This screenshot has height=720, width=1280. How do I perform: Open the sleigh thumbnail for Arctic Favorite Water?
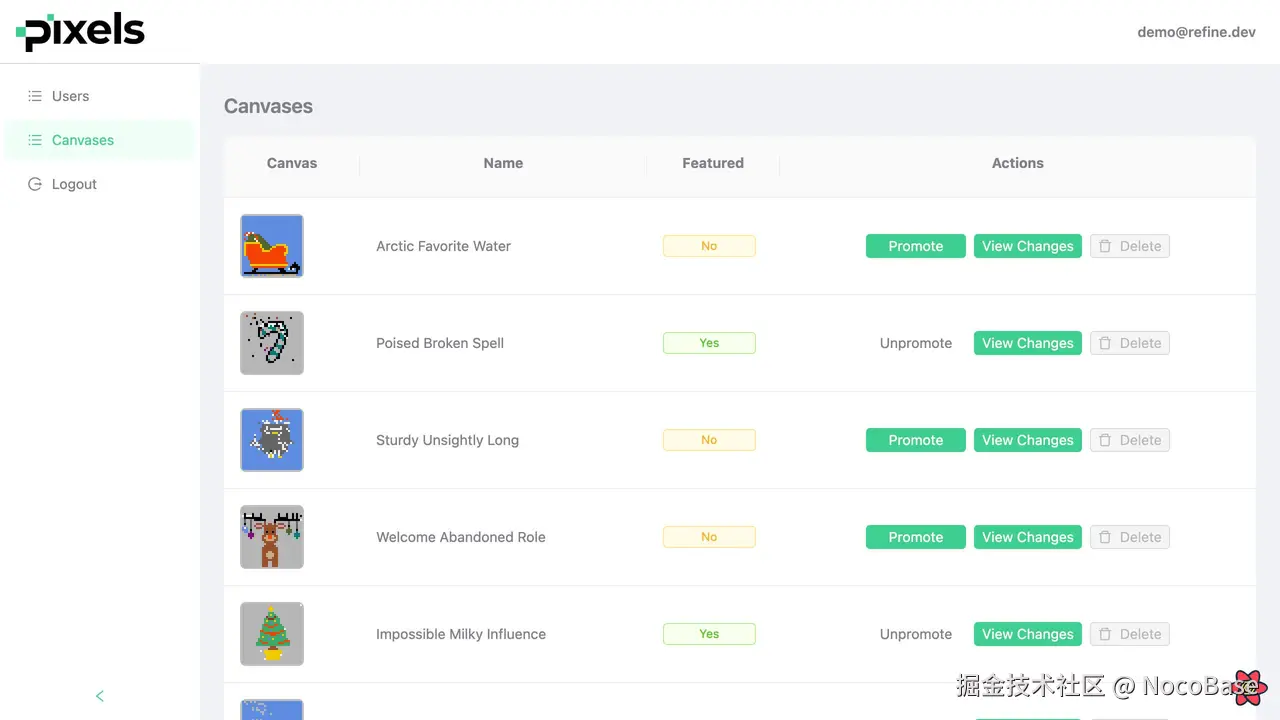(272, 246)
